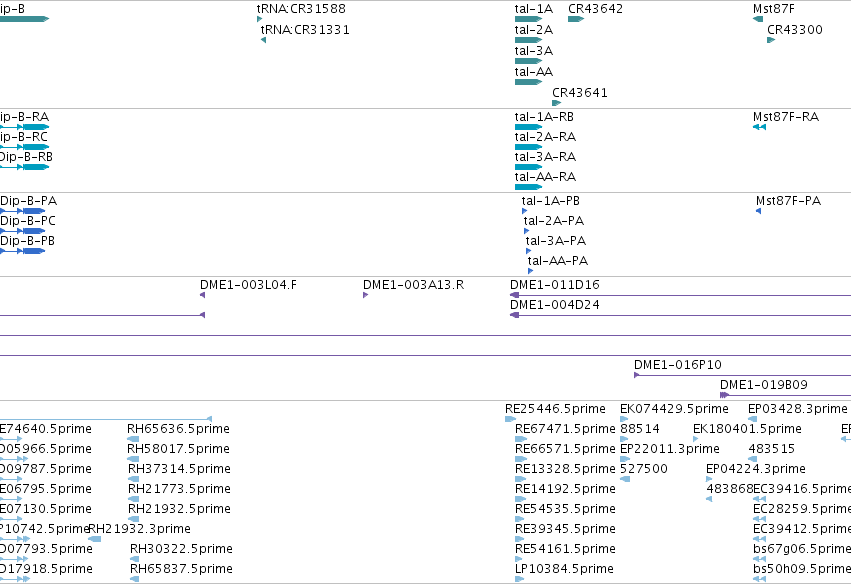The image size is (851, 584).
Task: Select the Dip-B-RB transcript label
Action: (x=26, y=157)
